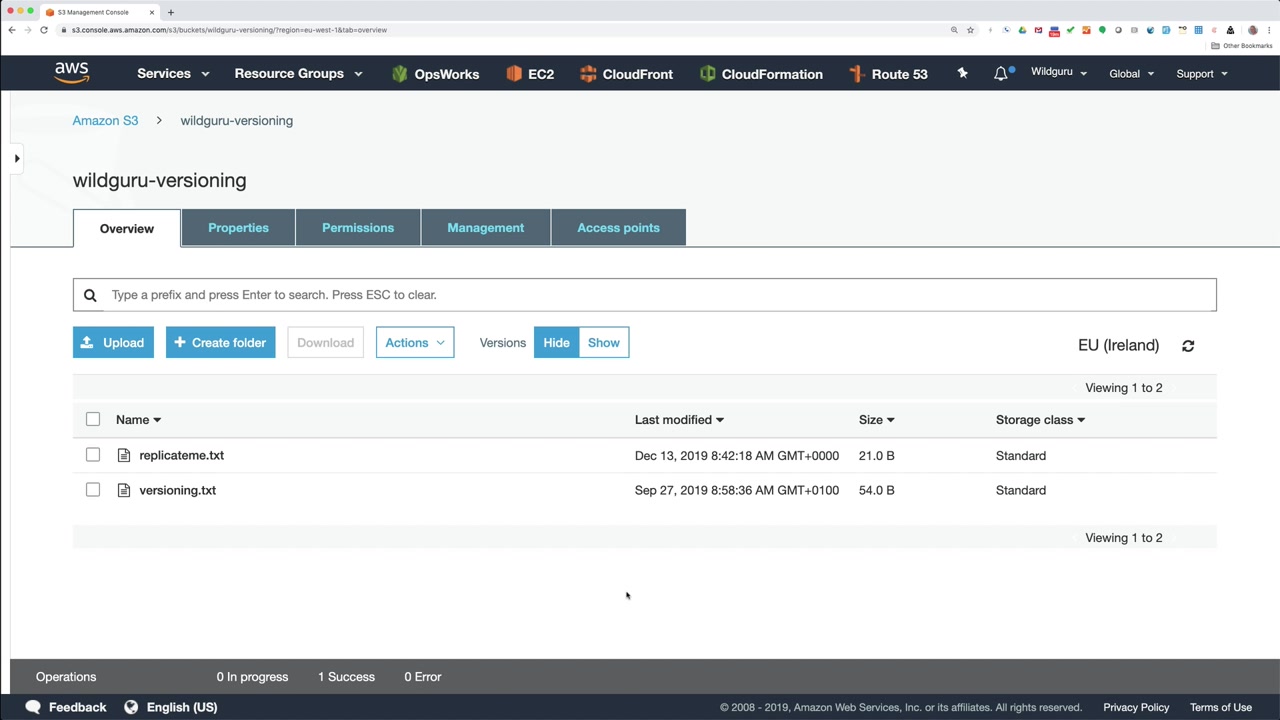Switch to the Properties tab
This screenshot has height=720, width=1280.
[238, 228]
